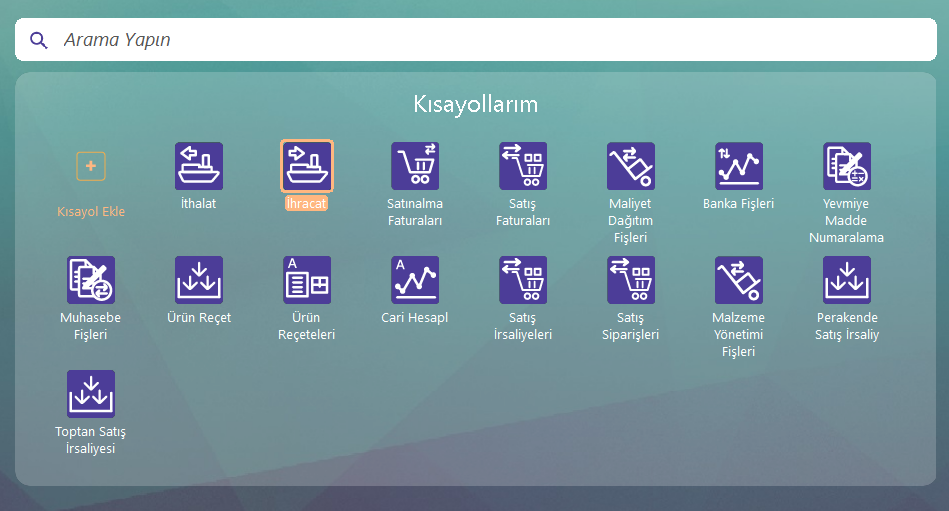The image size is (949, 511).
Task: Click the Kısayol Ekle text label
Action: (x=91, y=211)
